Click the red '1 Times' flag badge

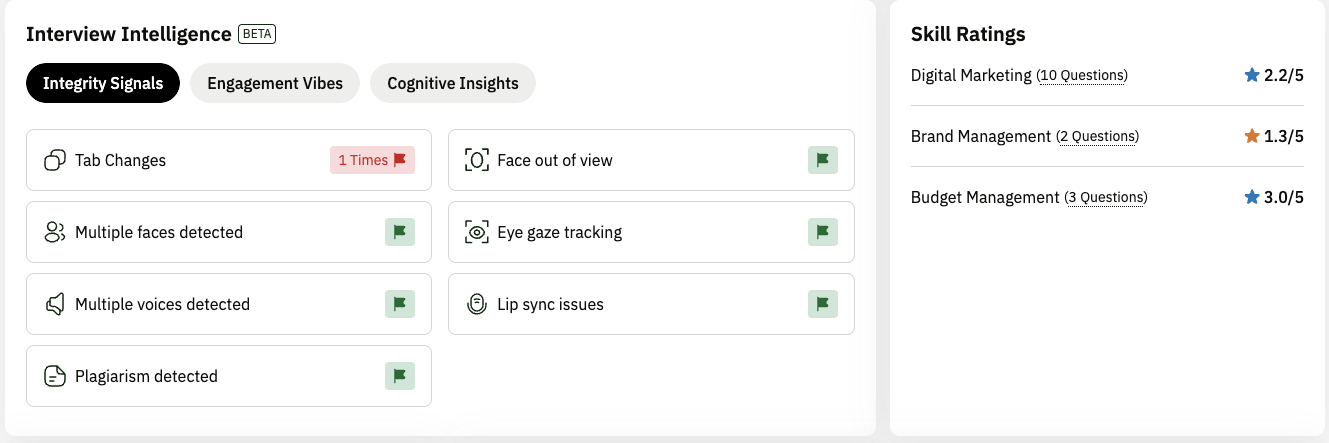372,160
